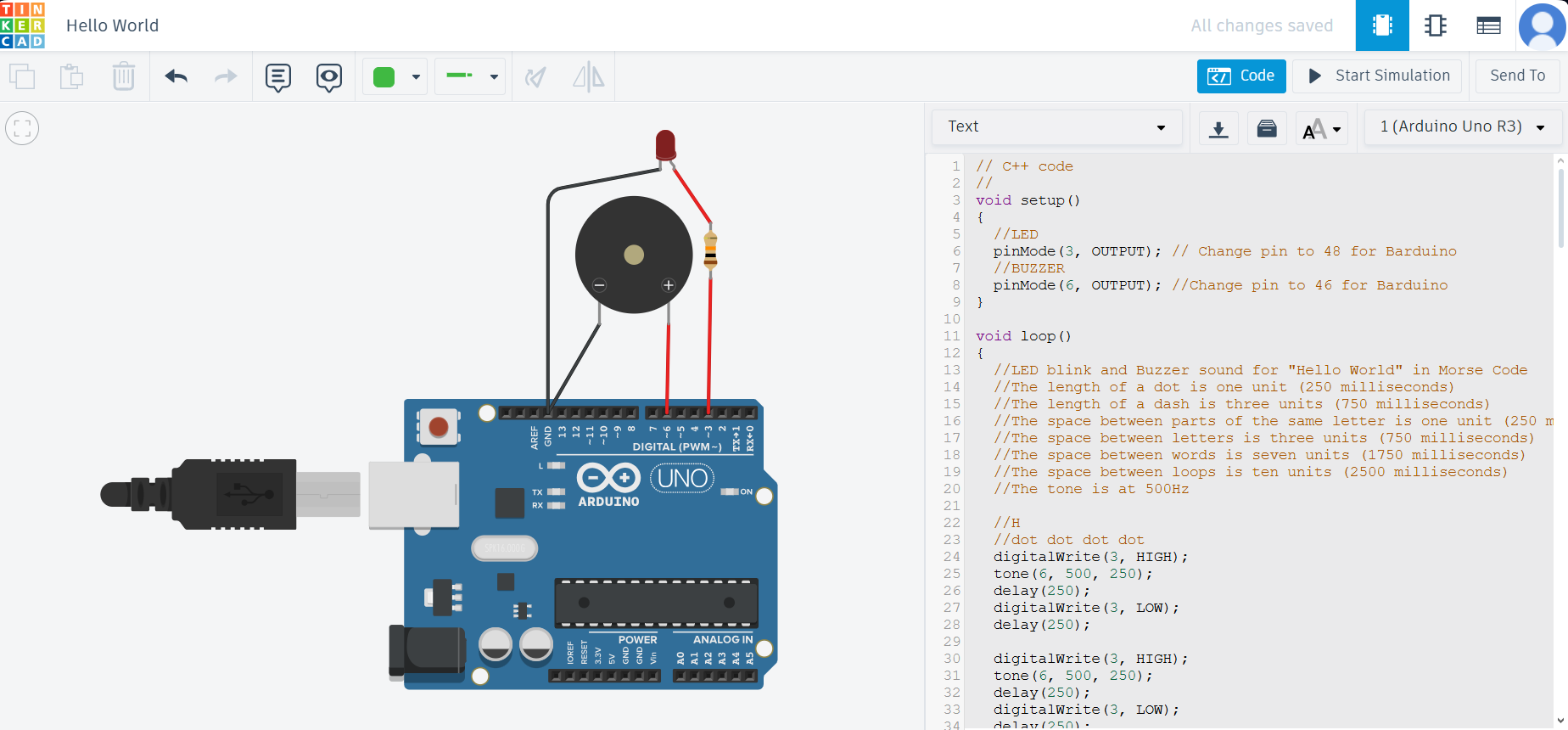Download the code file
This screenshot has width=1568, height=730.
[x=1218, y=129]
